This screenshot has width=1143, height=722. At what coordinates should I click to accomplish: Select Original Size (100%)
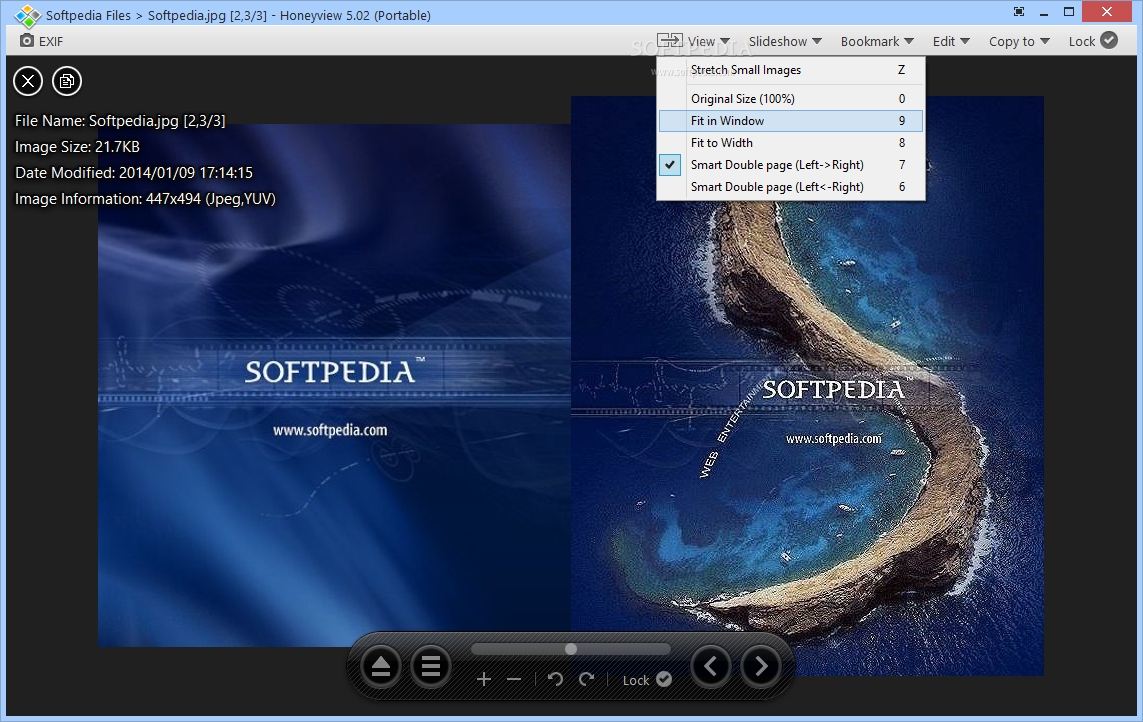click(x=791, y=98)
